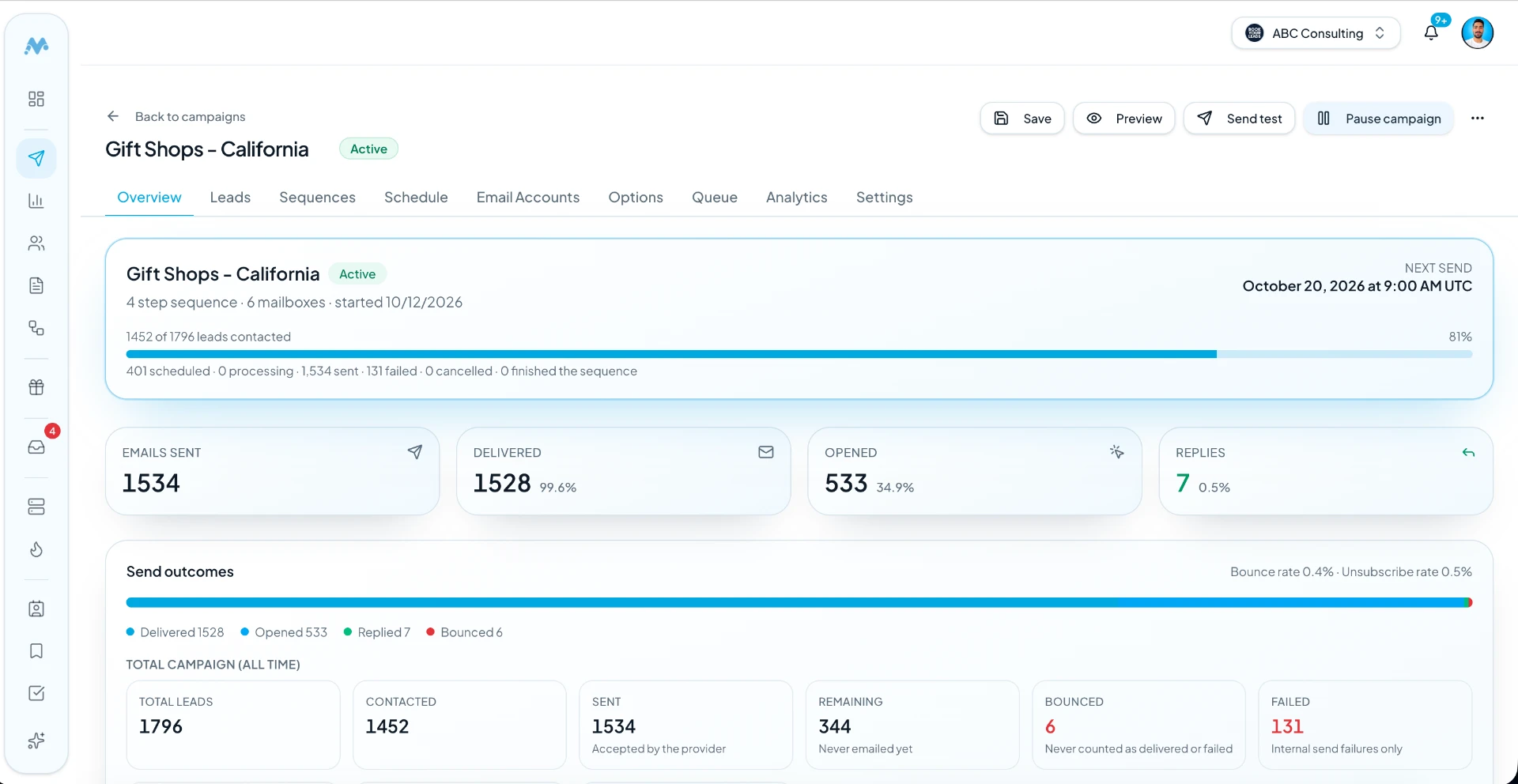Open the notifications bell icon
The width and height of the screenshot is (1518, 784).
point(1431,33)
